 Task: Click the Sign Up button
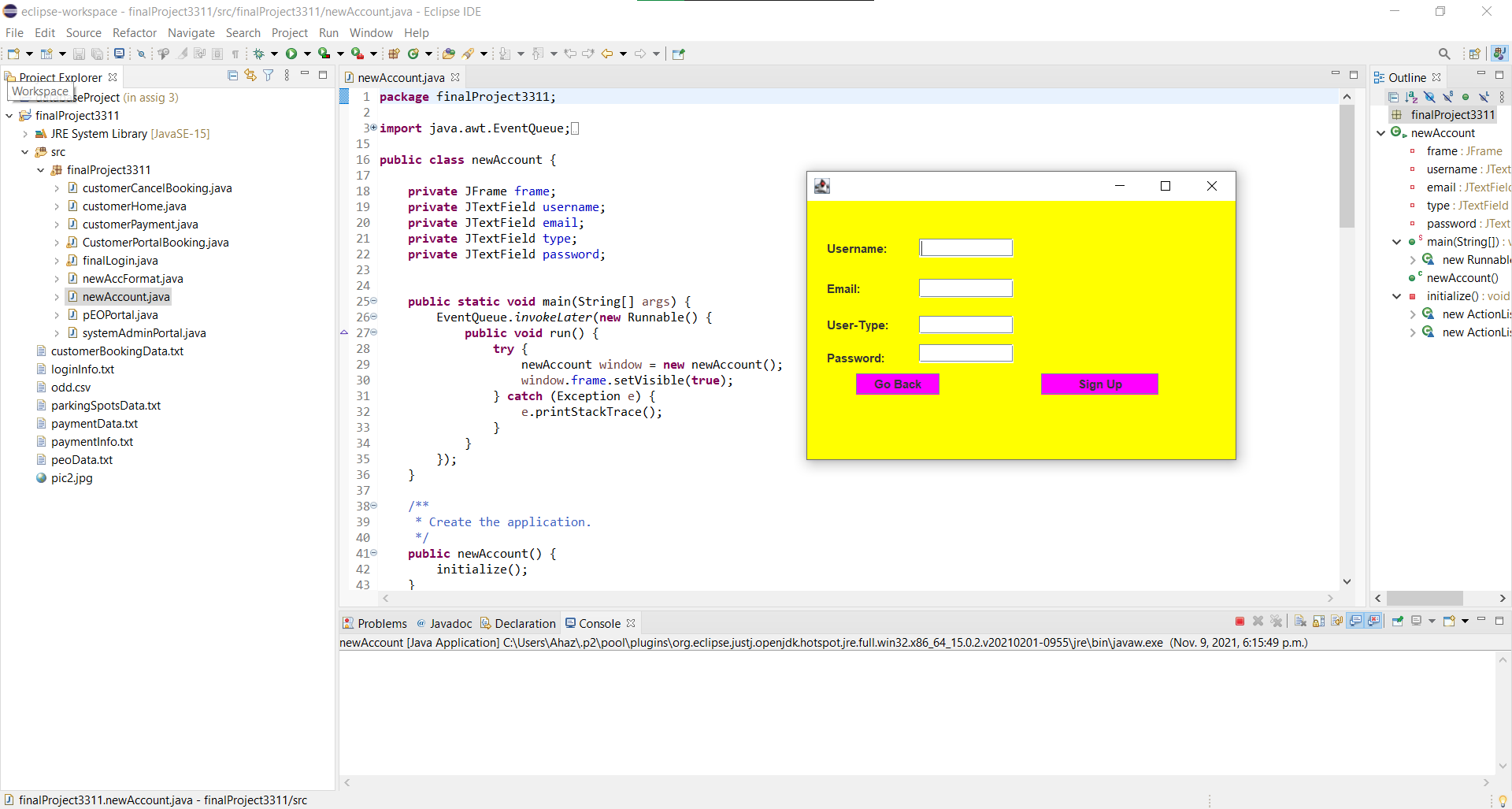[1099, 384]
